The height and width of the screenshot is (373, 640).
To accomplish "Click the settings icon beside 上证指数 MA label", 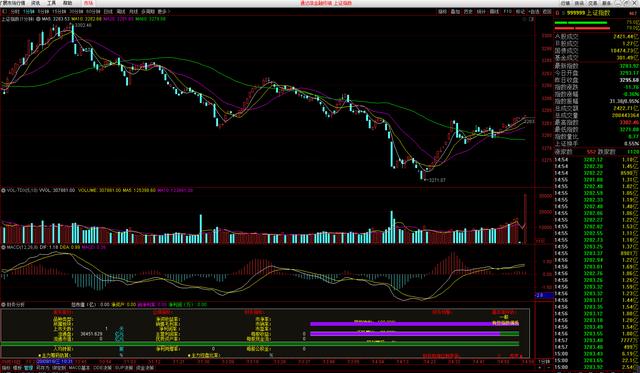I will (x=38, y=19).
